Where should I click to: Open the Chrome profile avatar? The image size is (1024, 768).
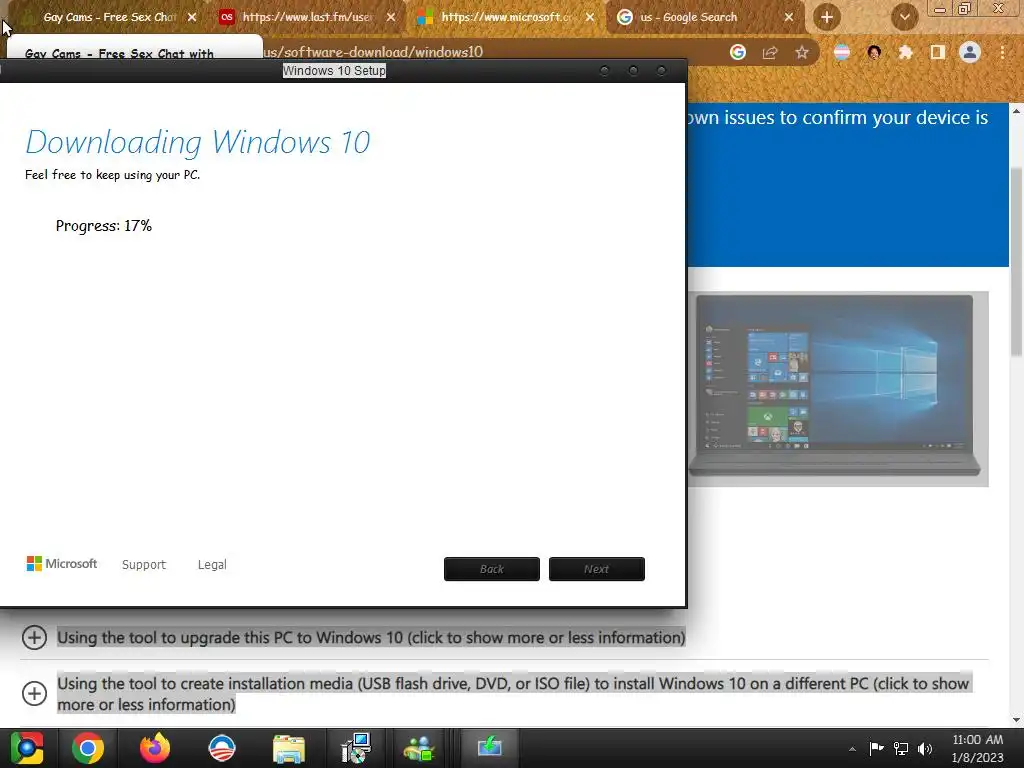970,52
